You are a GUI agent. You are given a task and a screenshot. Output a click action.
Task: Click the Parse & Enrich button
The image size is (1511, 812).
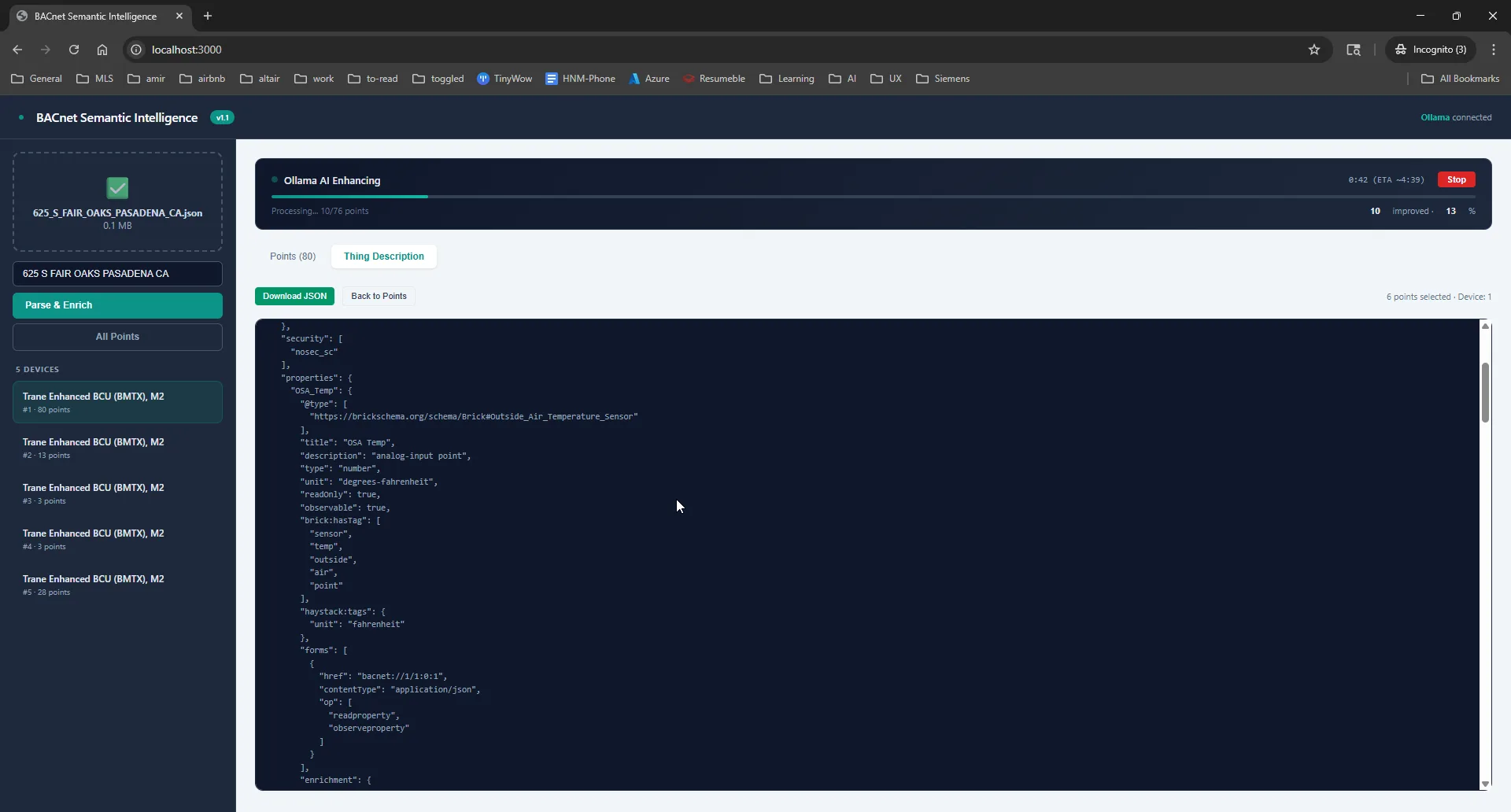pyautogui.click(x=117, y=305)
